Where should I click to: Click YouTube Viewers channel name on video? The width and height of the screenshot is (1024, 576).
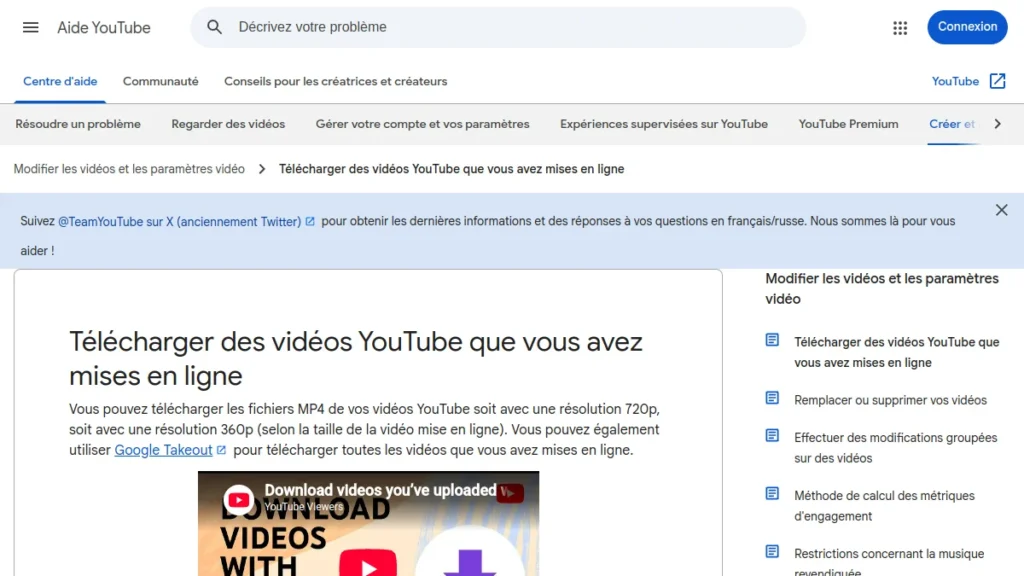pos(304,507)
